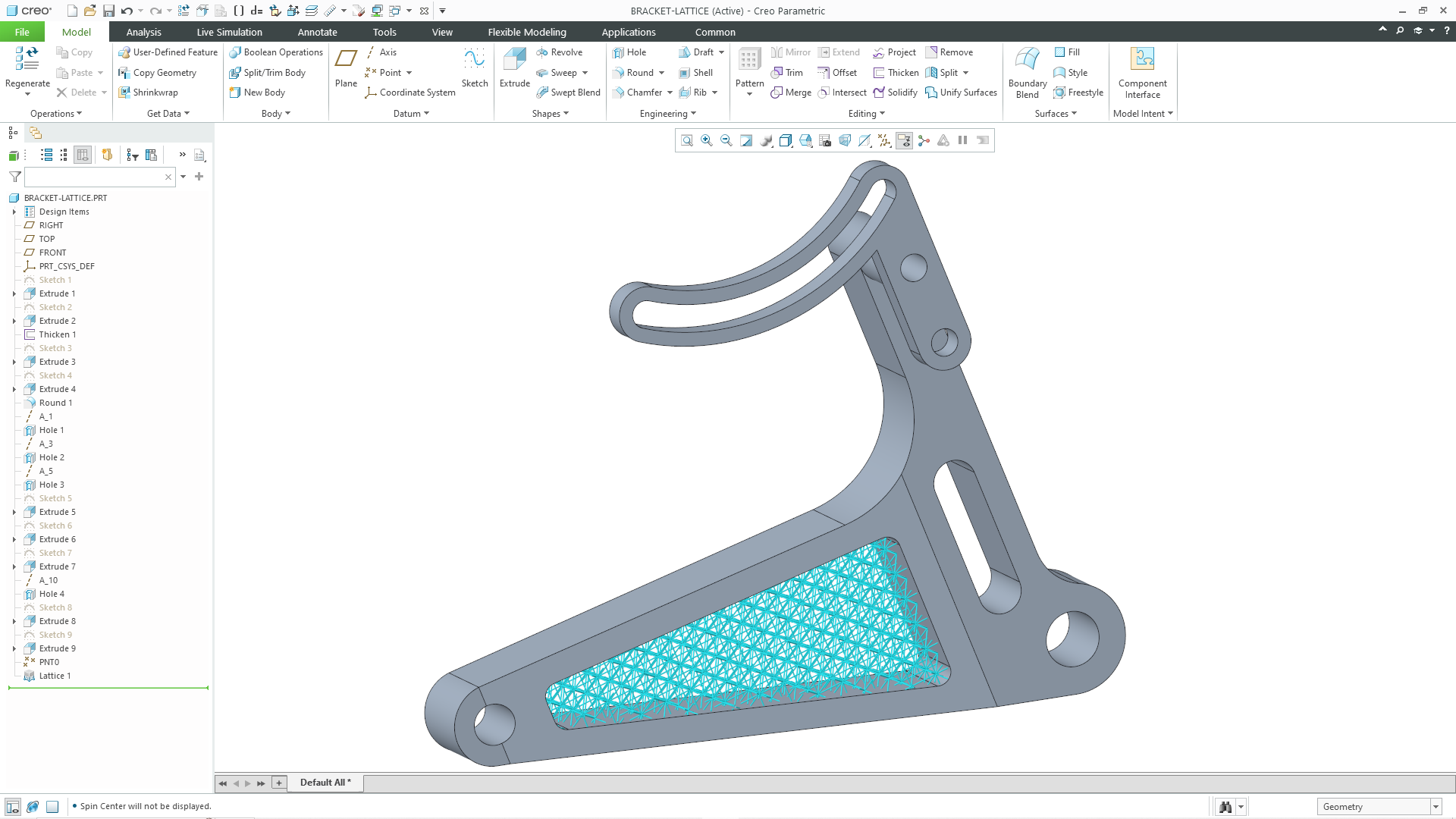
Task: Pause dynamic display updates in graphics toolbar
Action: (x=962, y=140)
